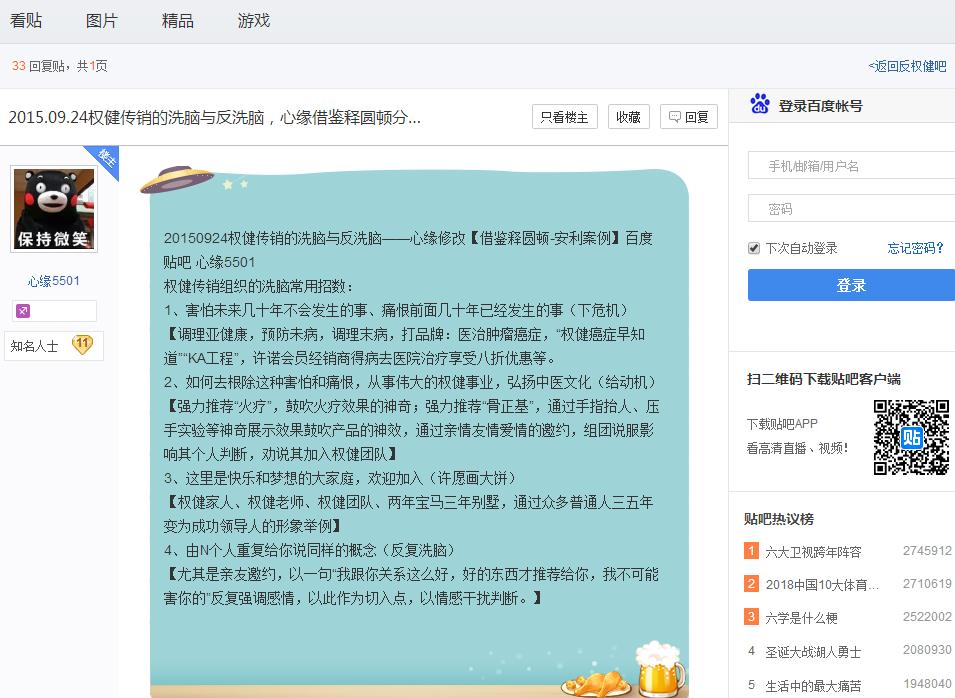Switch to the 图片 tab
The height and width of the screenshot is (698, 955).
(101, 21)
